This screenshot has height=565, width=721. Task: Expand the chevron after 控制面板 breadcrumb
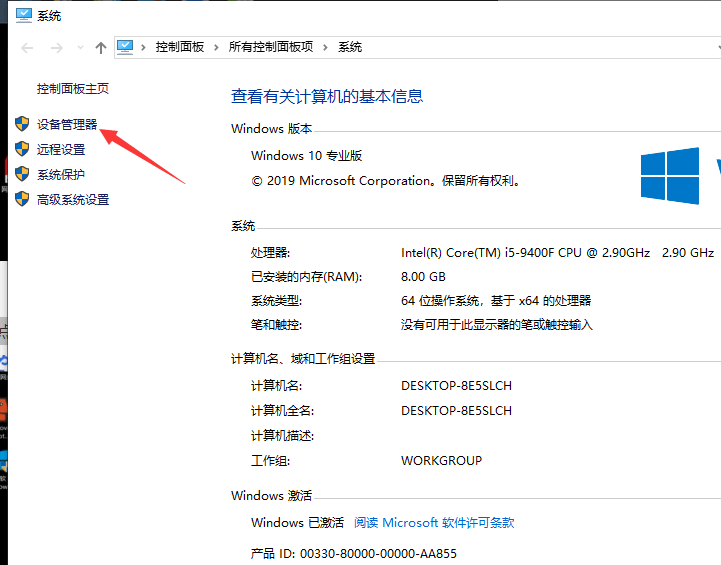click(217, 47)
